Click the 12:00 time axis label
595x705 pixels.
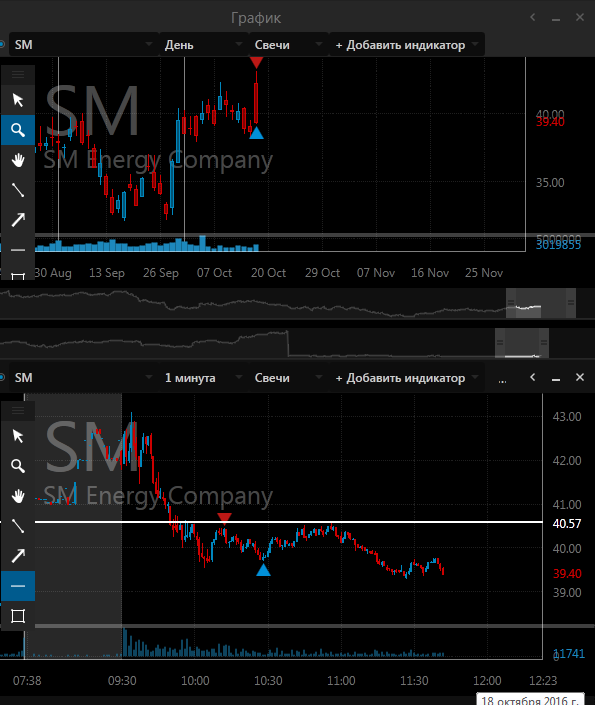tap(487, 681)
